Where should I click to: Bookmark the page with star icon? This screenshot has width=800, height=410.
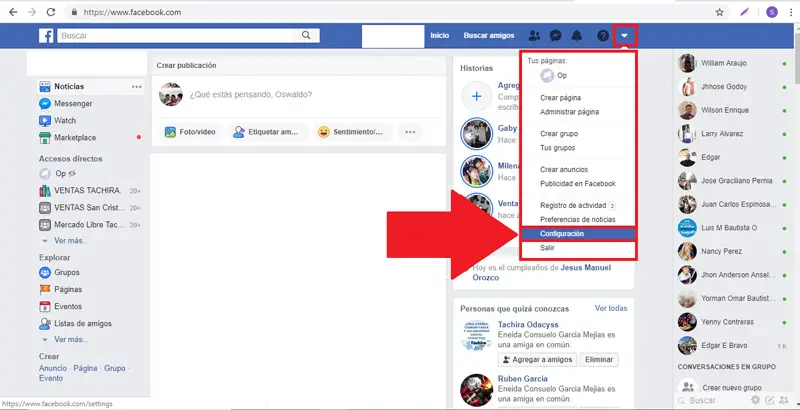pos(719,12)
